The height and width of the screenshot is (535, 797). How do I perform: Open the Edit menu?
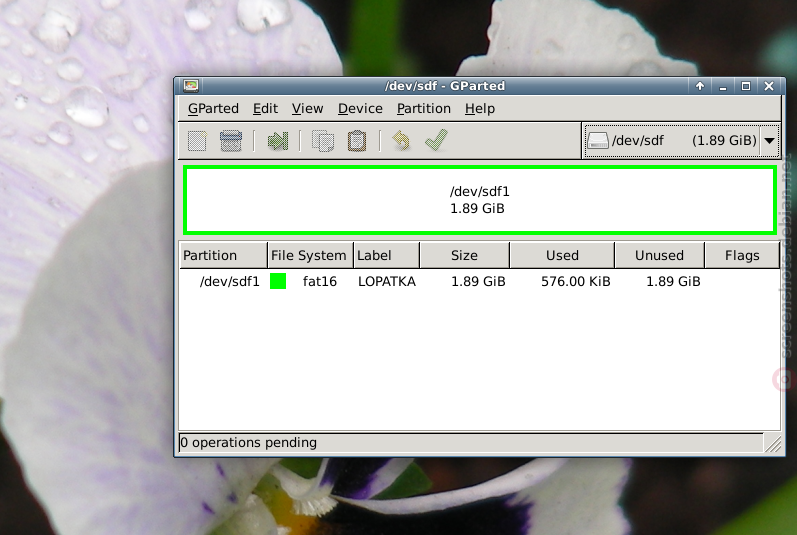(265, 109)
